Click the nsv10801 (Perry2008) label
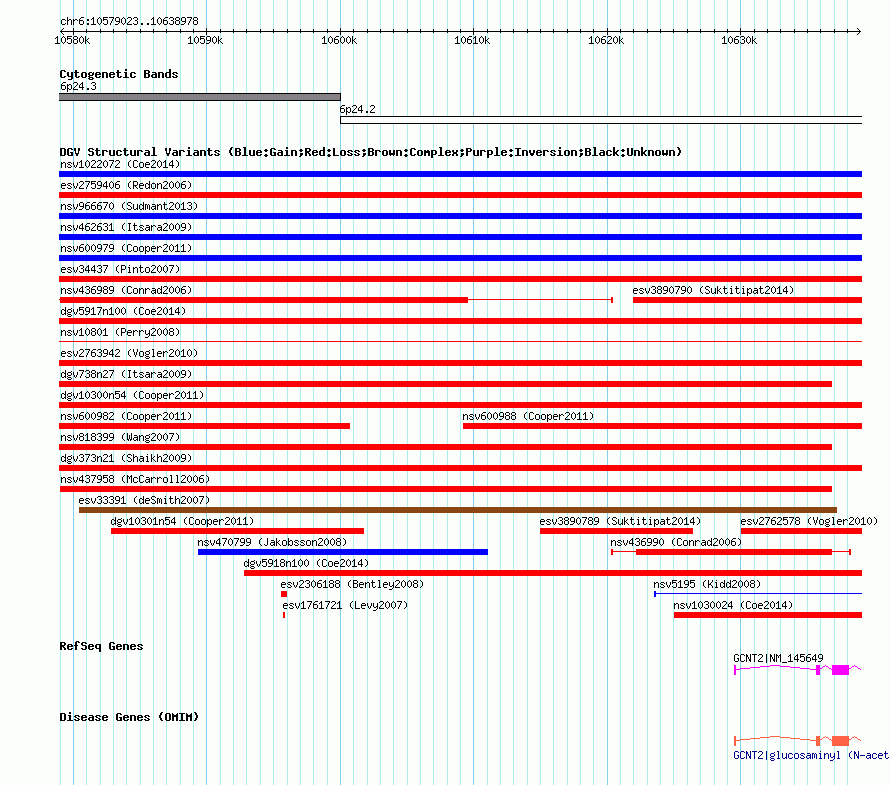The height and width of the screenshot is (785, 890). (x=120, y=332)
